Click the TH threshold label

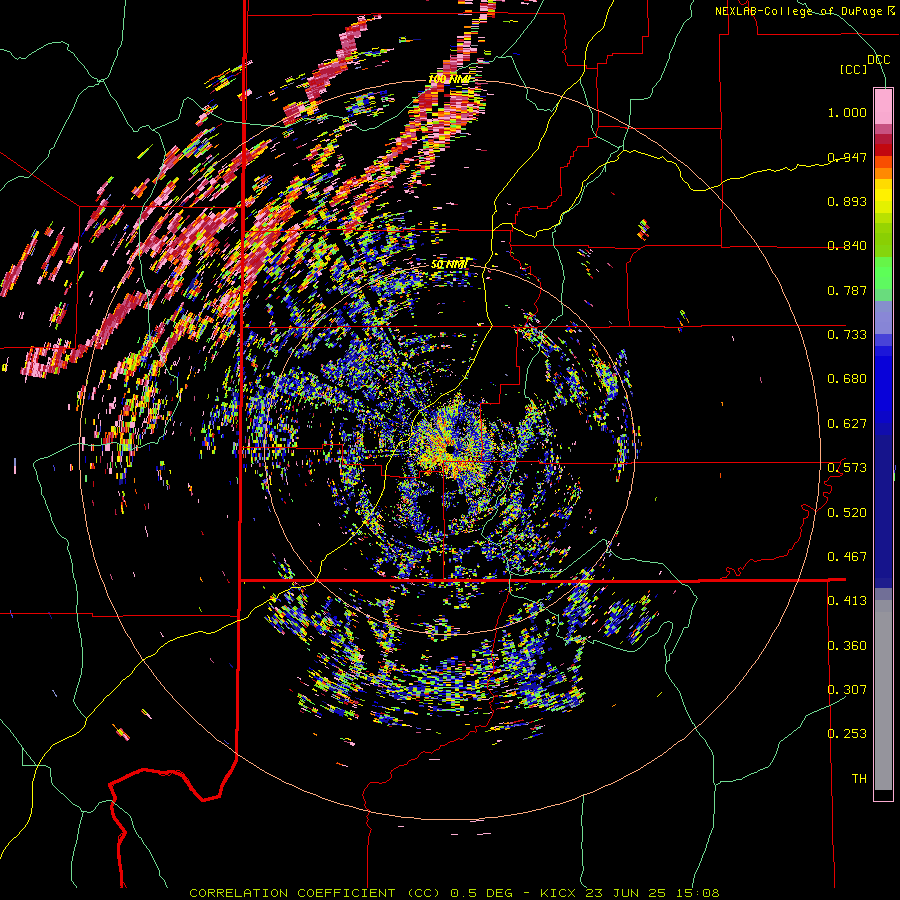point(859,779)
